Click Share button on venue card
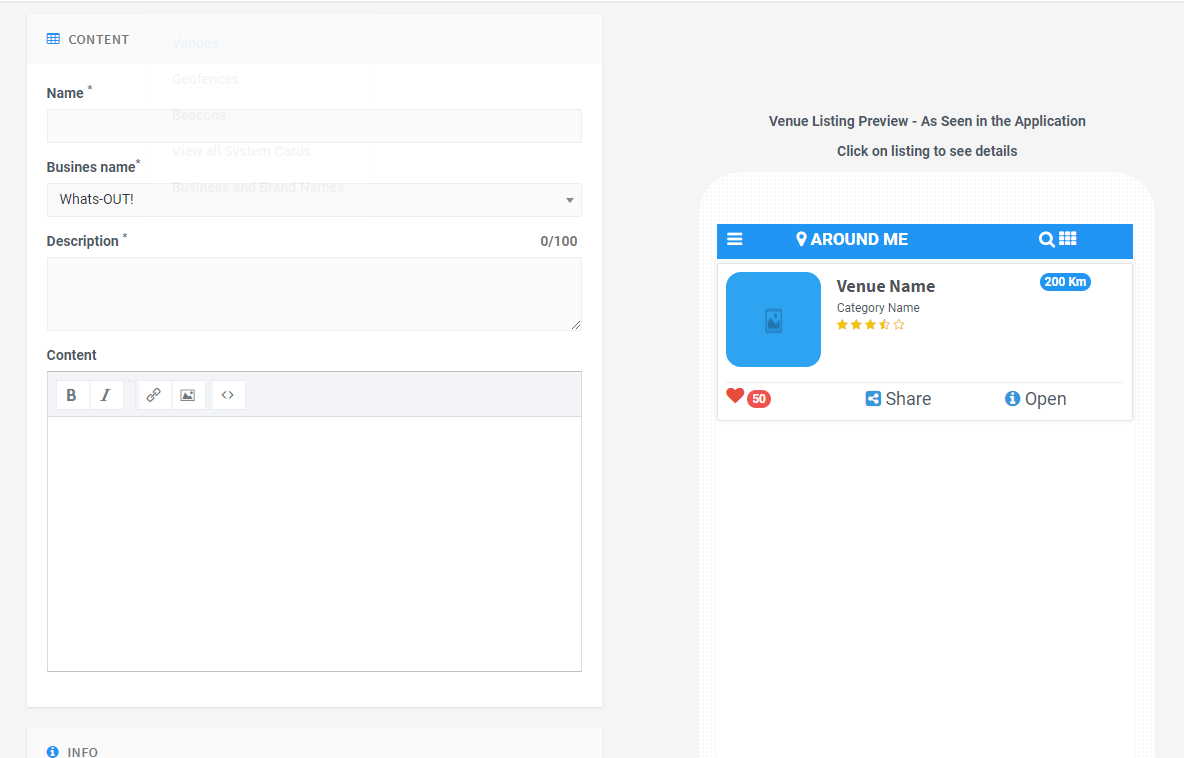The image size is (1184, 758). 899,399
